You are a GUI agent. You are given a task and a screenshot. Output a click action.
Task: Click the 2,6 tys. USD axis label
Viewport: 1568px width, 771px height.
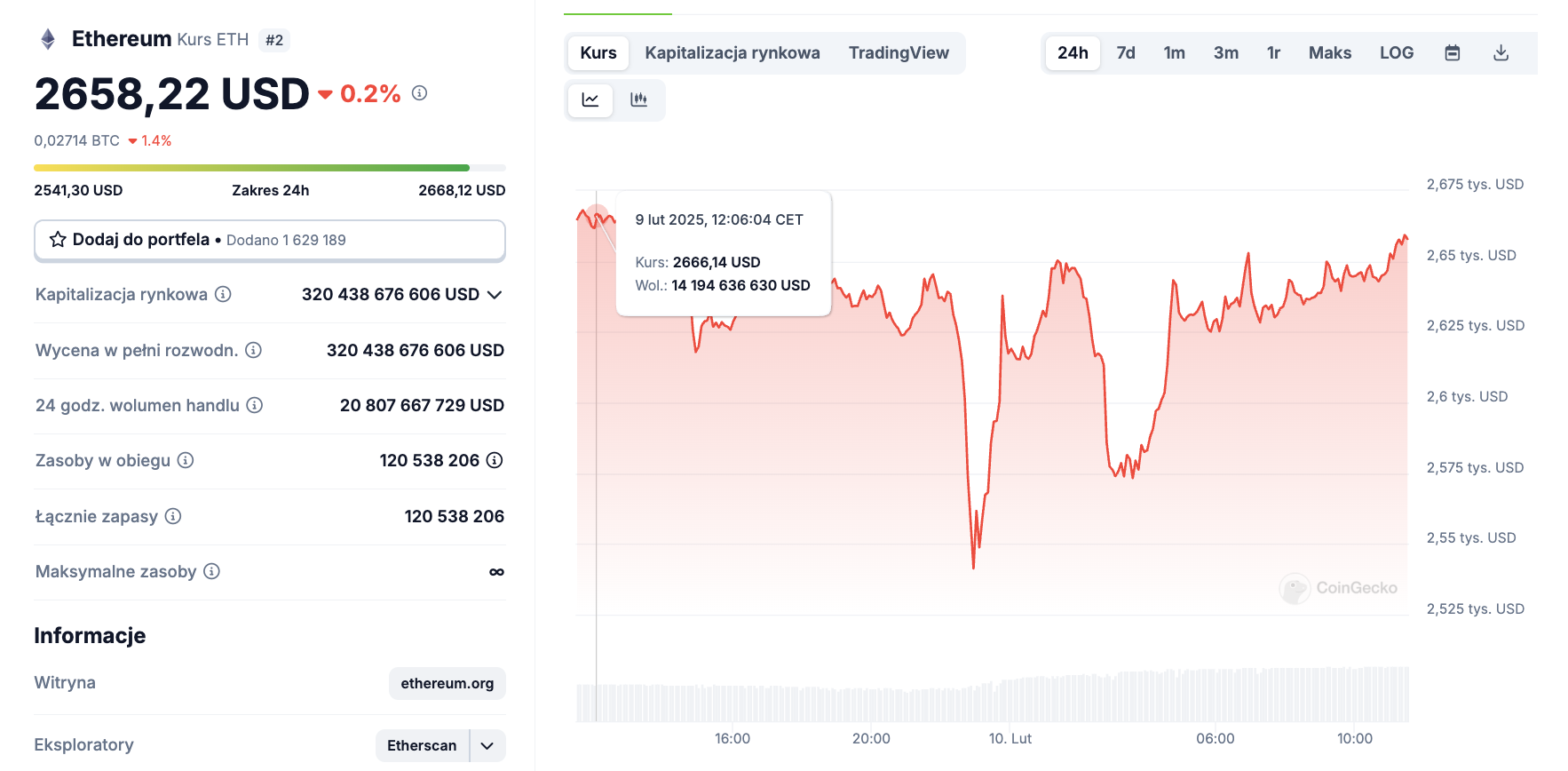click(1467, 397)
